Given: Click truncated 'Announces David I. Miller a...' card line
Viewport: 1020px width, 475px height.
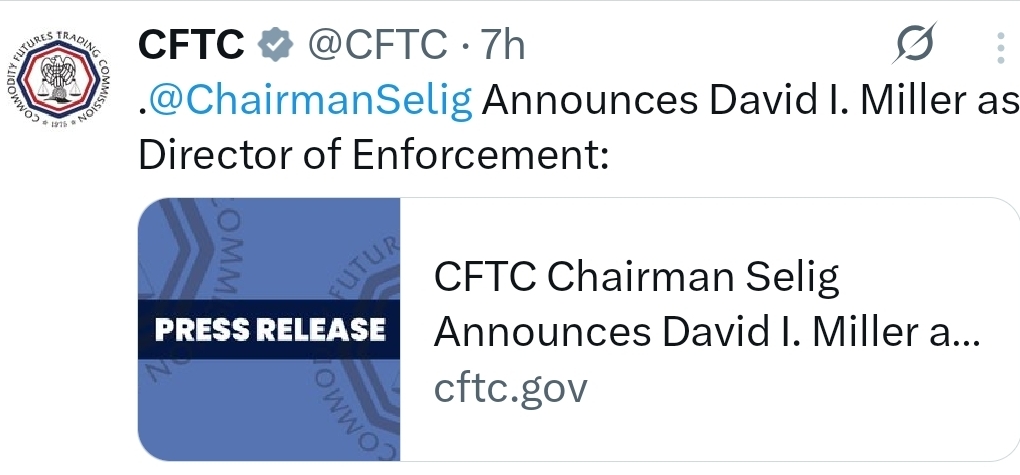Looking at the screenshot, I should pyautogui.click(x=706, y=333).
